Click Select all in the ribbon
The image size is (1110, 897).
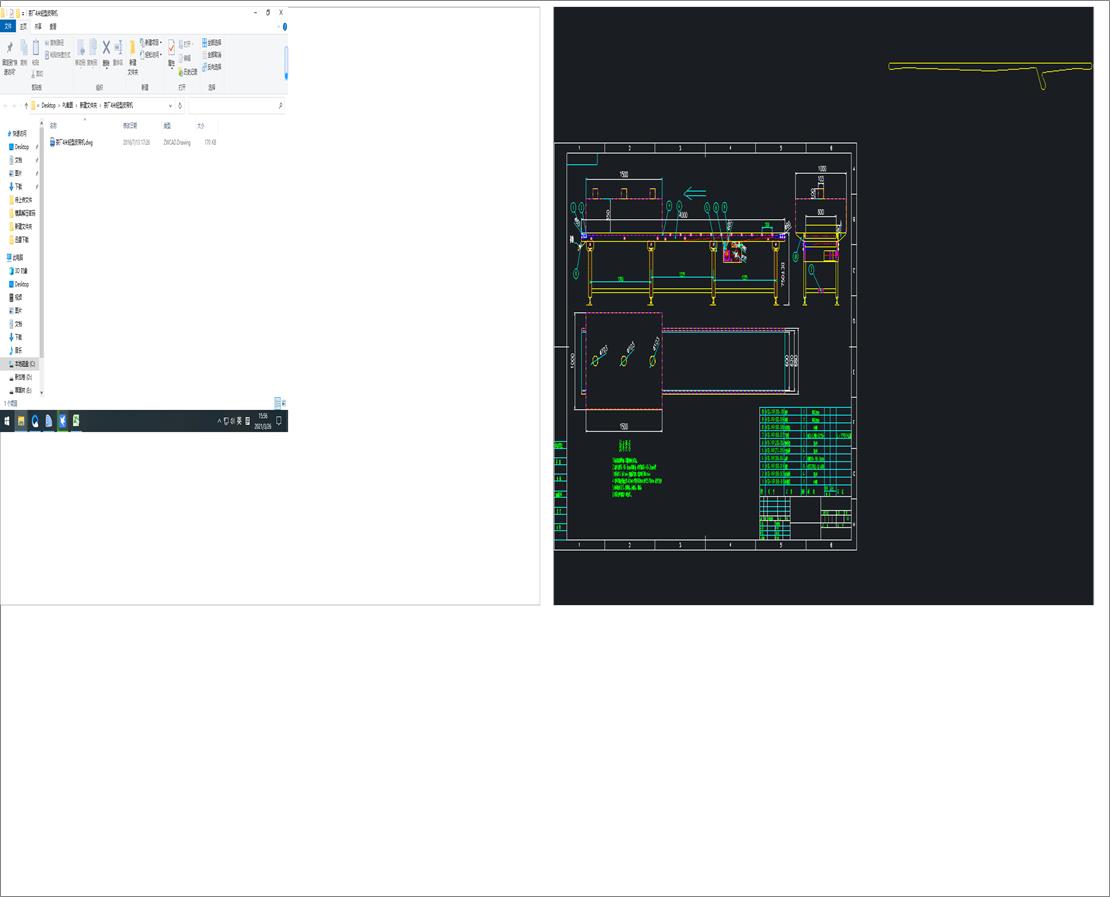(x=212, y=42)
